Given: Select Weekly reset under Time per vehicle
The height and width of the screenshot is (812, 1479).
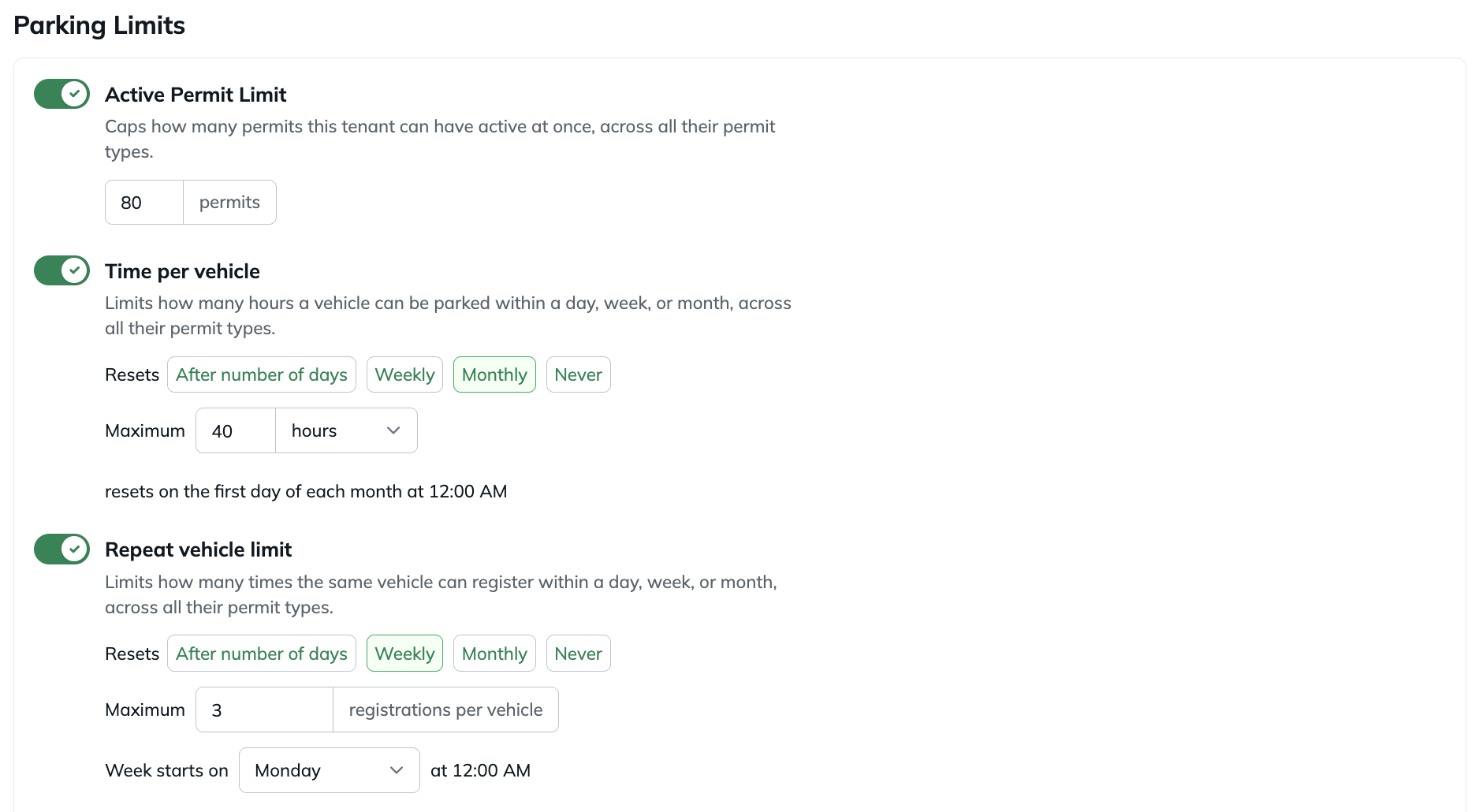Looking at the screenshot, I should coord(404,374).
